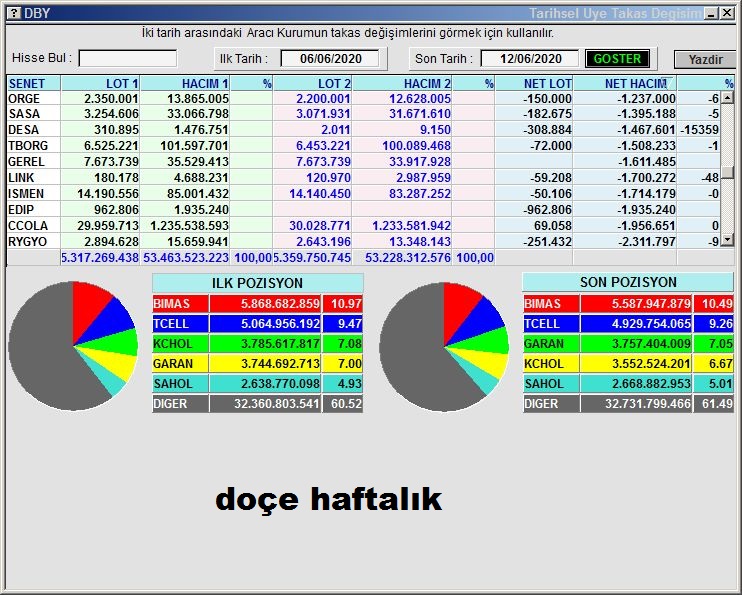Select the TBORG row

tap(364, 146)
